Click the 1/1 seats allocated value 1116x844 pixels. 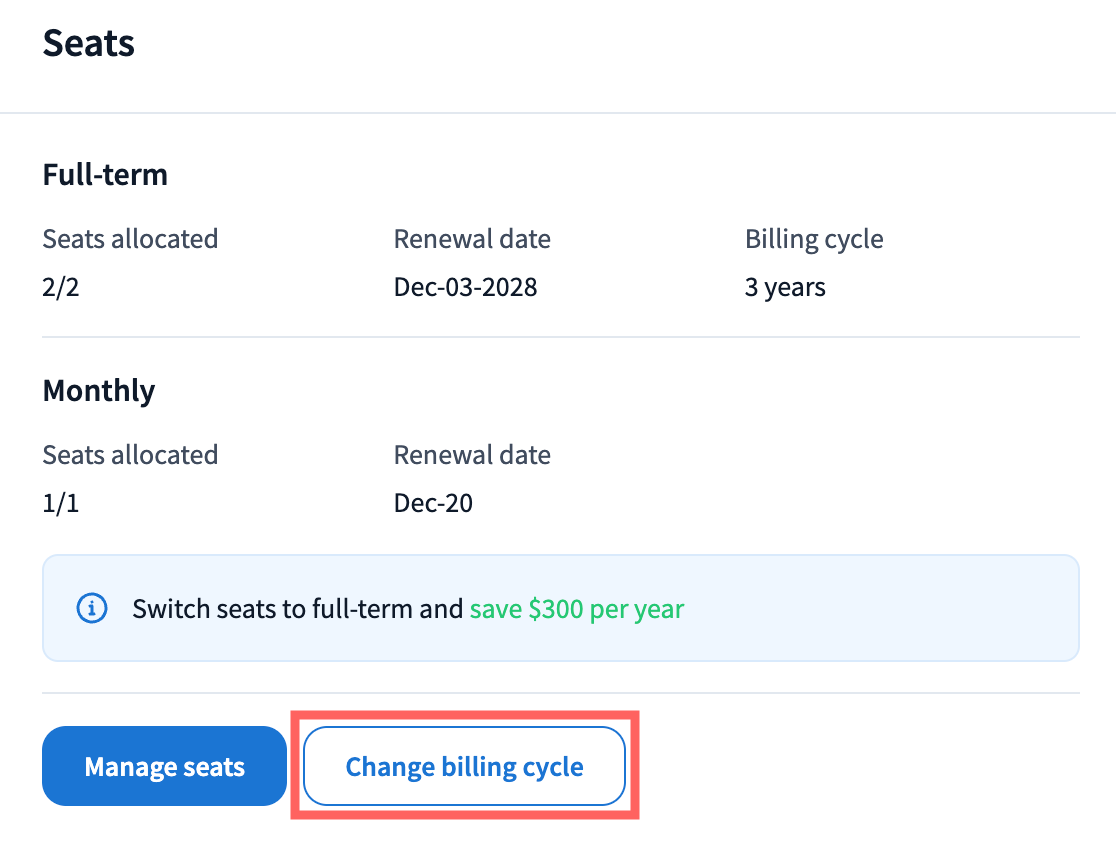coord(60,503)
